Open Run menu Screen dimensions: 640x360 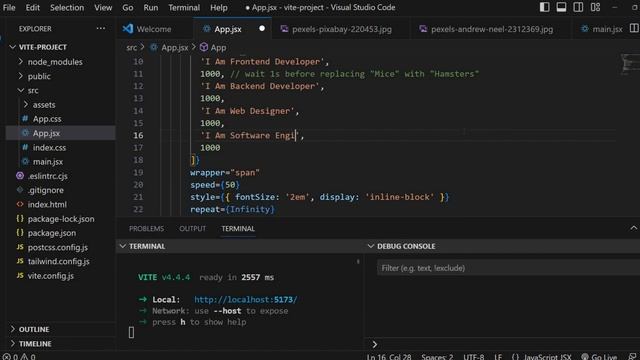pyautogui.click(x=151, y=7)
